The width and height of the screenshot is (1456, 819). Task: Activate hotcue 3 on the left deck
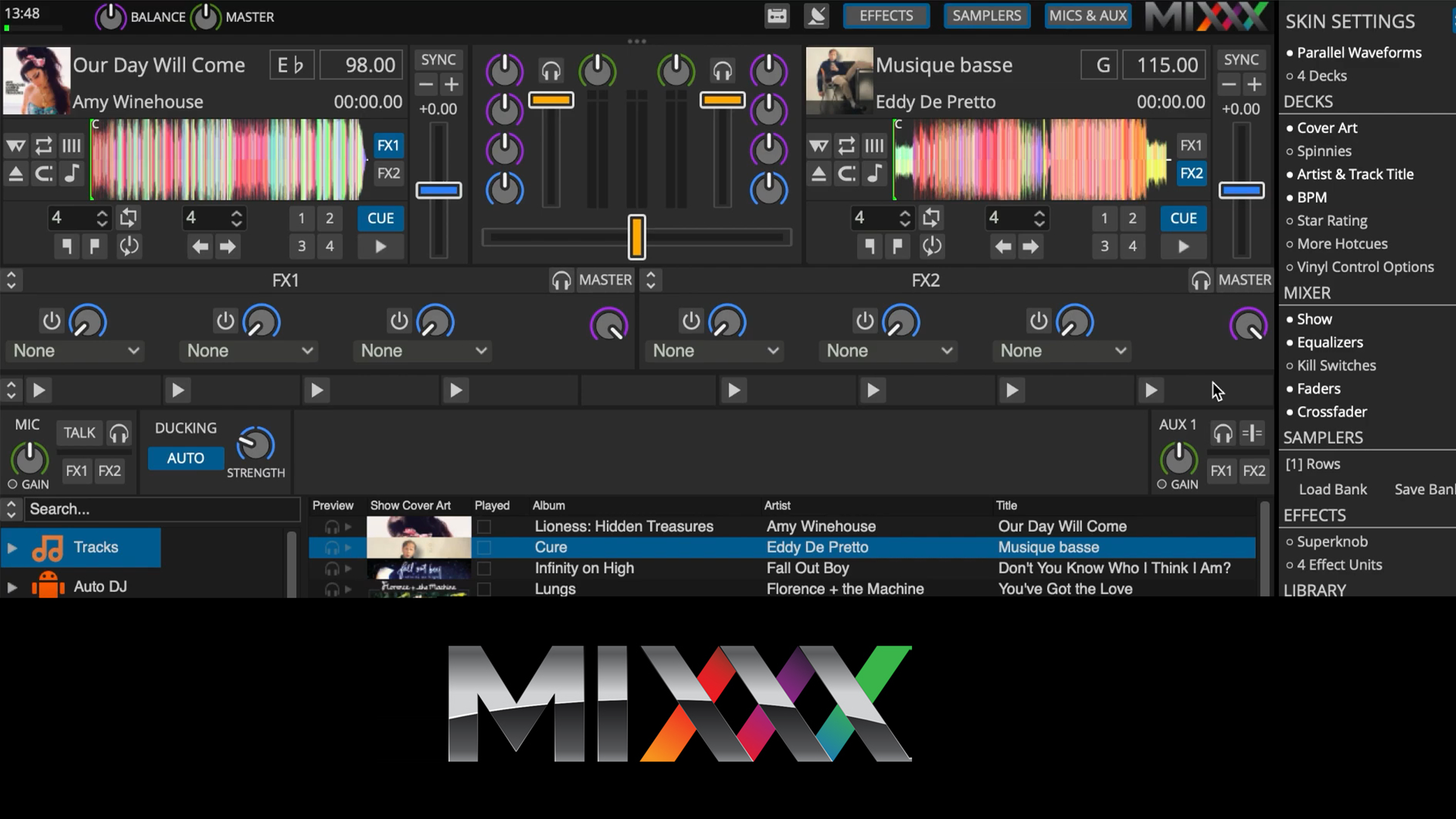302,246
